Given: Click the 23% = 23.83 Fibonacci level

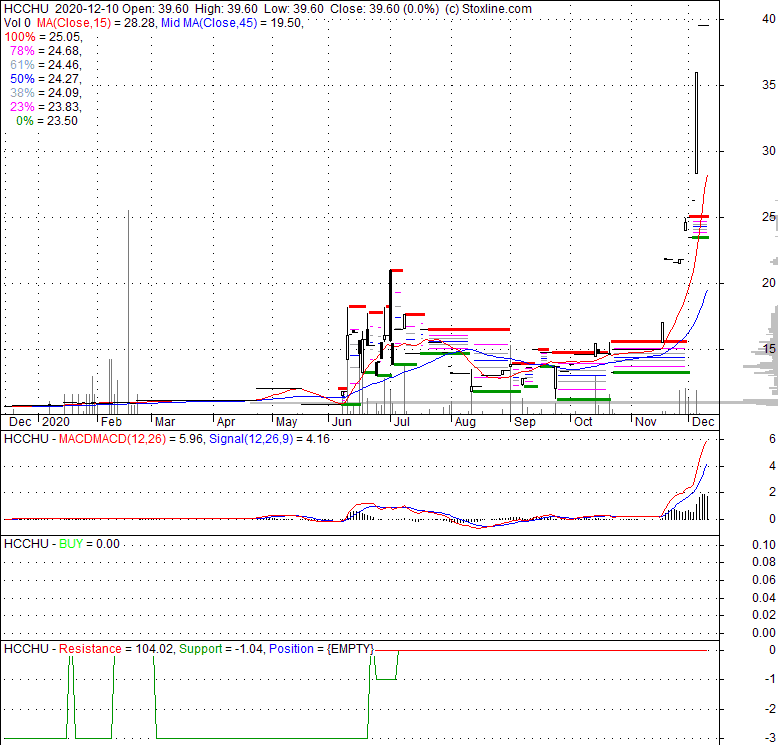Looking at the screenshot, I should (x=46, y=106).
